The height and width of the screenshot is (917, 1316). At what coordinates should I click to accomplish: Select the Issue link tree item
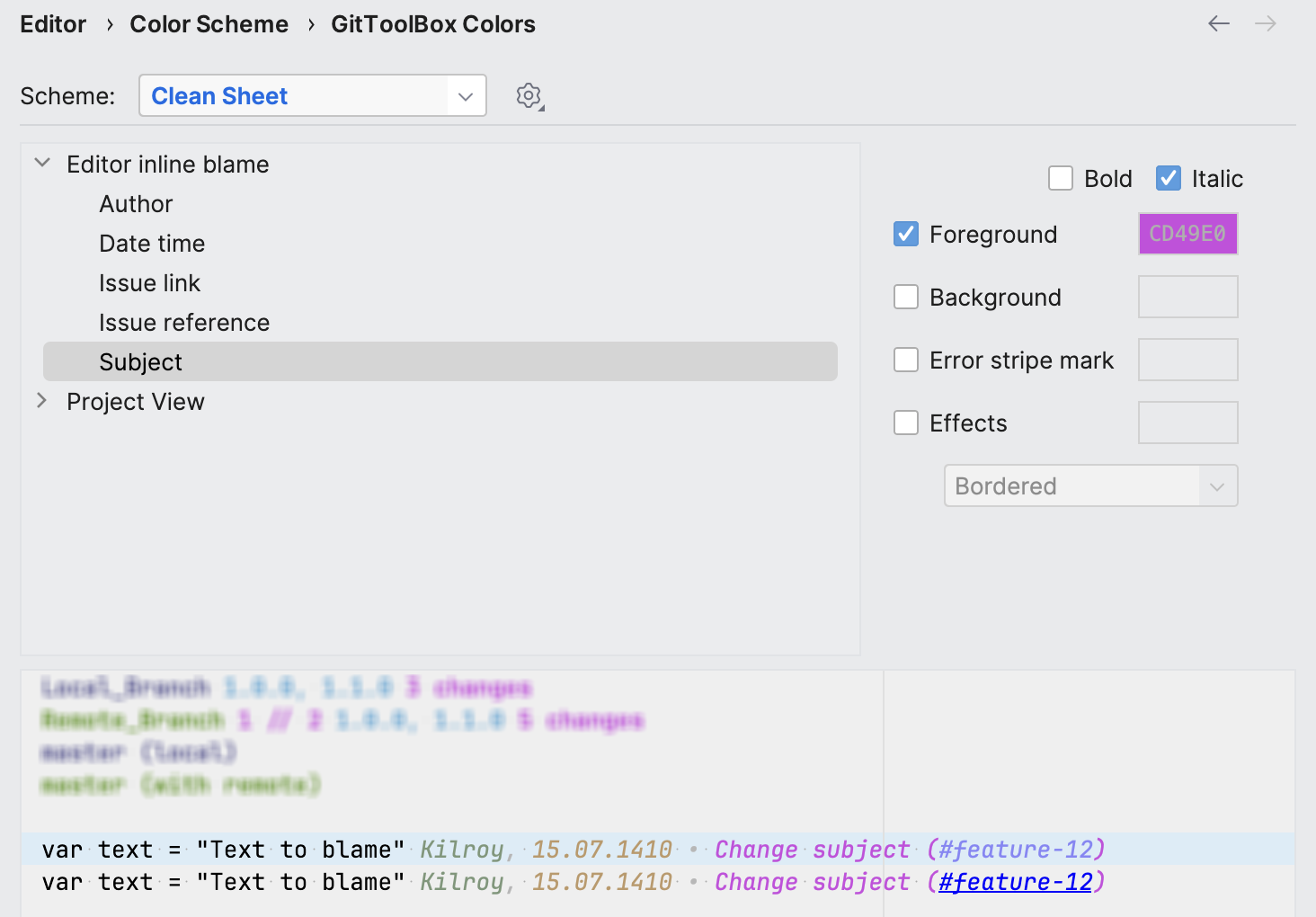[x=149, y=282]
